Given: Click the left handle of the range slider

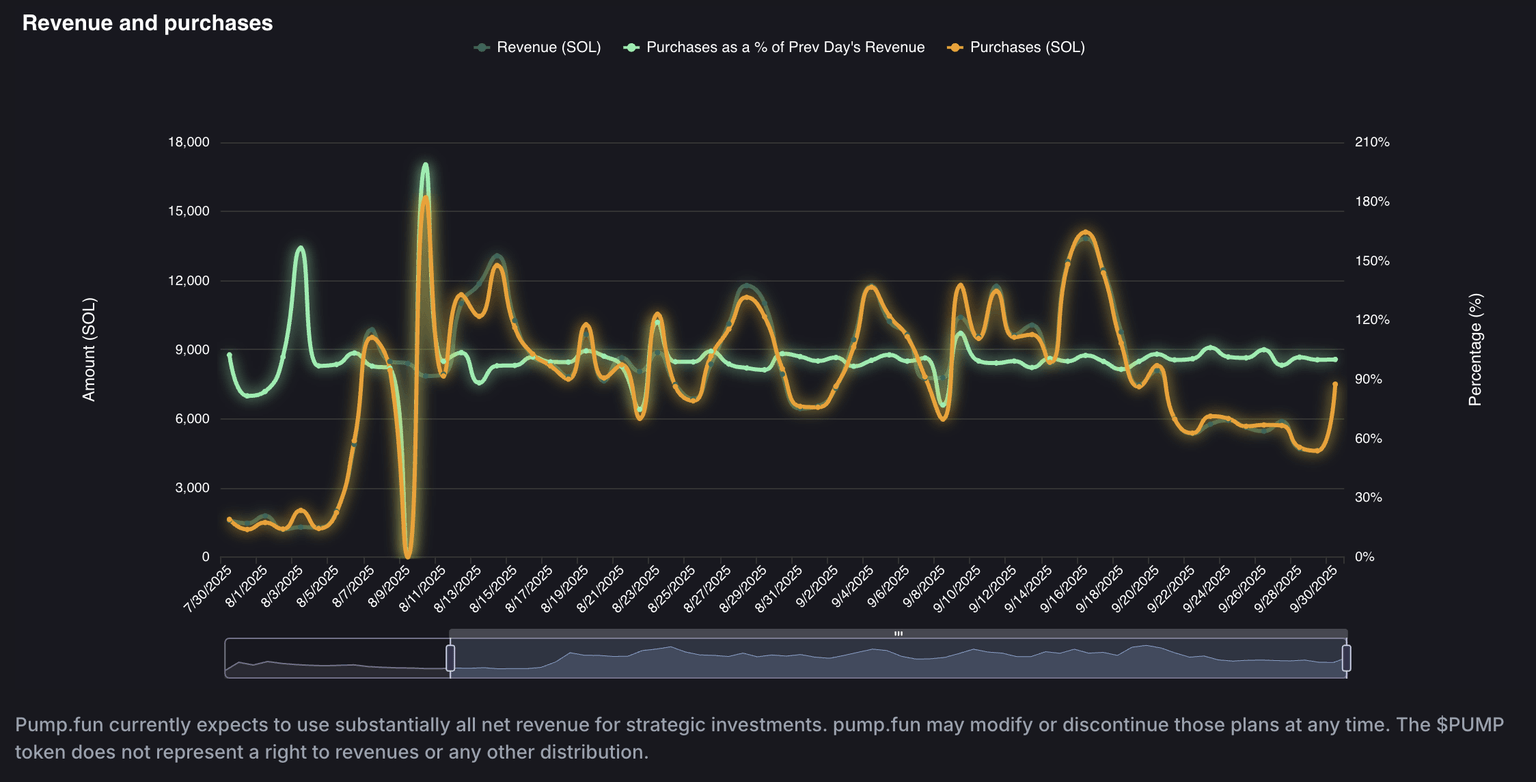Looking at the screenshot, I should (x=450, y=658).
